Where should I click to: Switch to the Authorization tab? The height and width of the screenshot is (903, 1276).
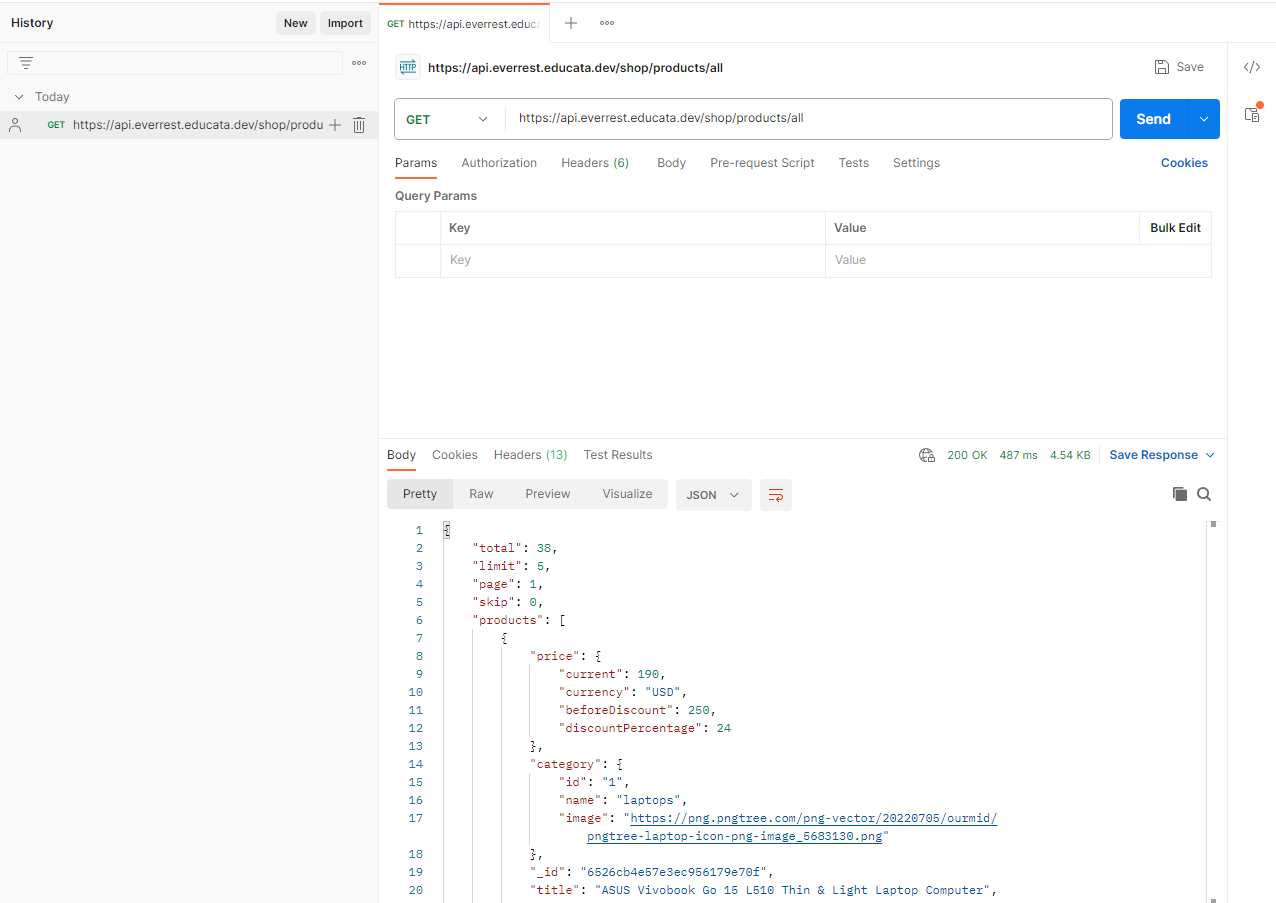click(x=499, y=163)
